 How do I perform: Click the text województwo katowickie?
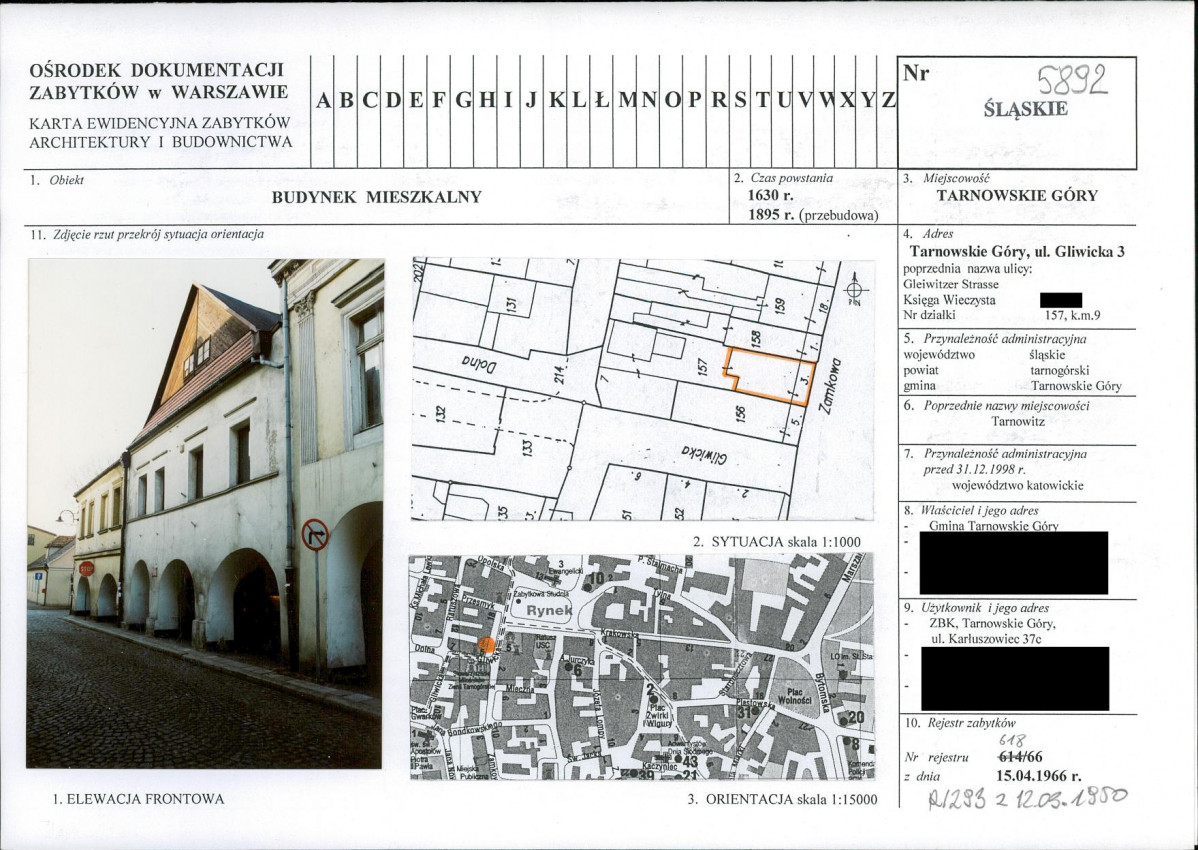pos(1018,485)
